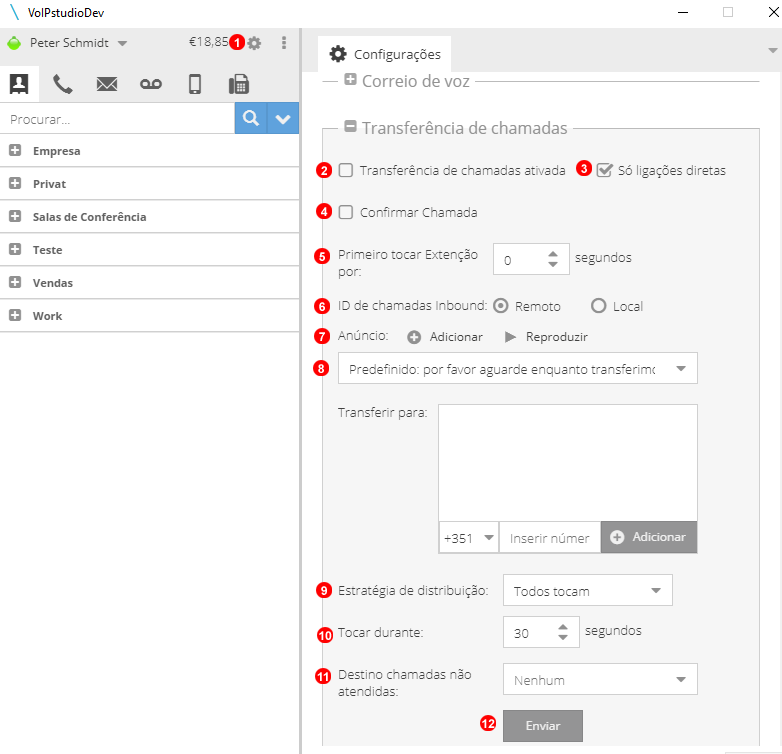Click the green online status indicator
The height and width of the screenshot is (754, 782).
click(14, 43)
